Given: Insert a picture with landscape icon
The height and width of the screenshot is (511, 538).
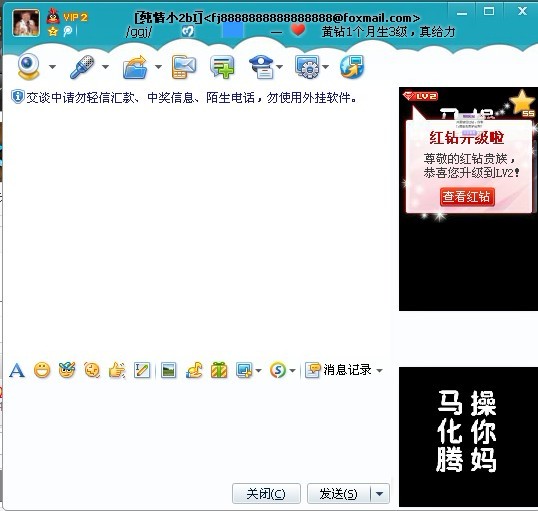Looking at the screenshot, I should point(168,370).
